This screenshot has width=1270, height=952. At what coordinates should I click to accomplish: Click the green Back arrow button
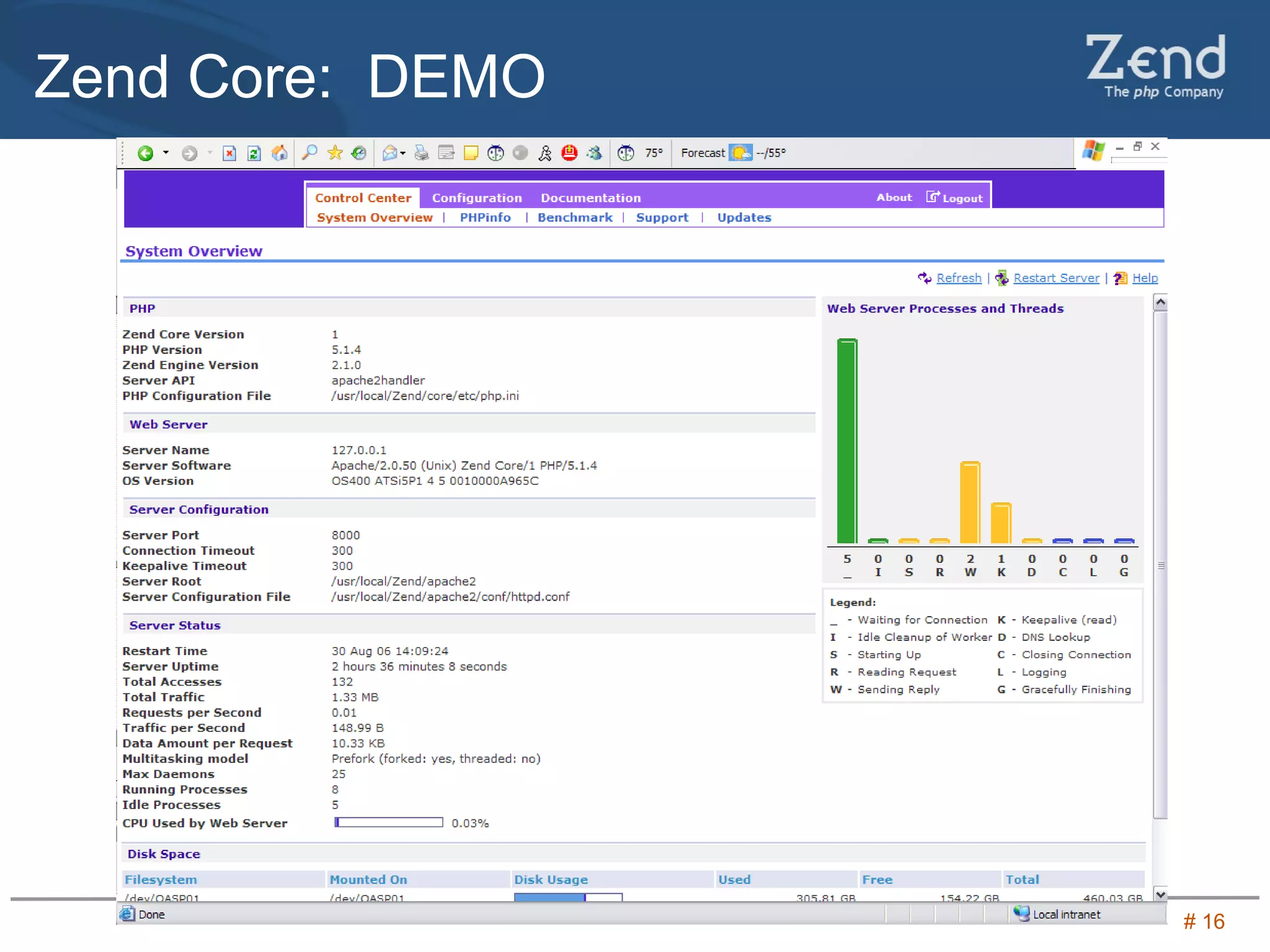point(145,153)
